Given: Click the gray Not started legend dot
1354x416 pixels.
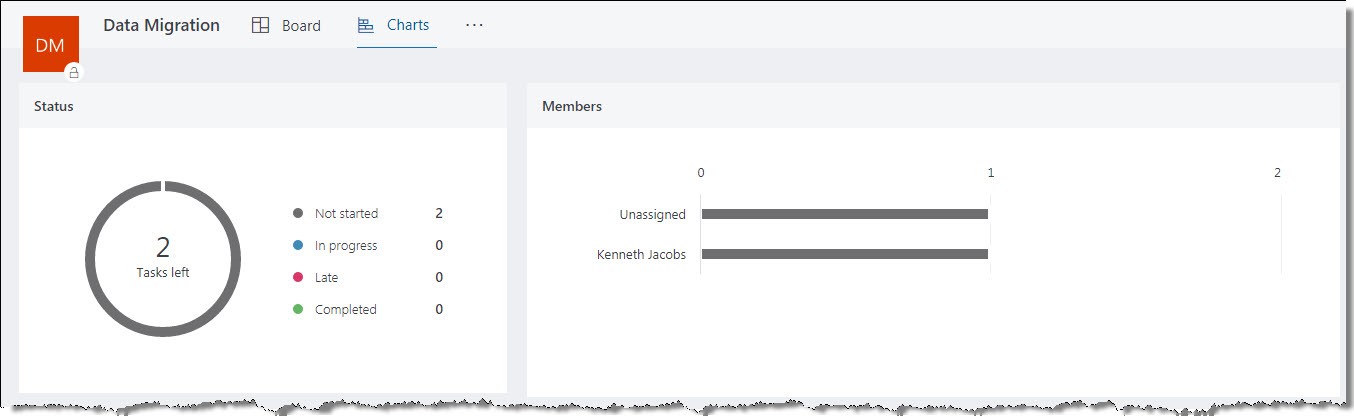Looking at the screenshot, I should coord(297,214).
